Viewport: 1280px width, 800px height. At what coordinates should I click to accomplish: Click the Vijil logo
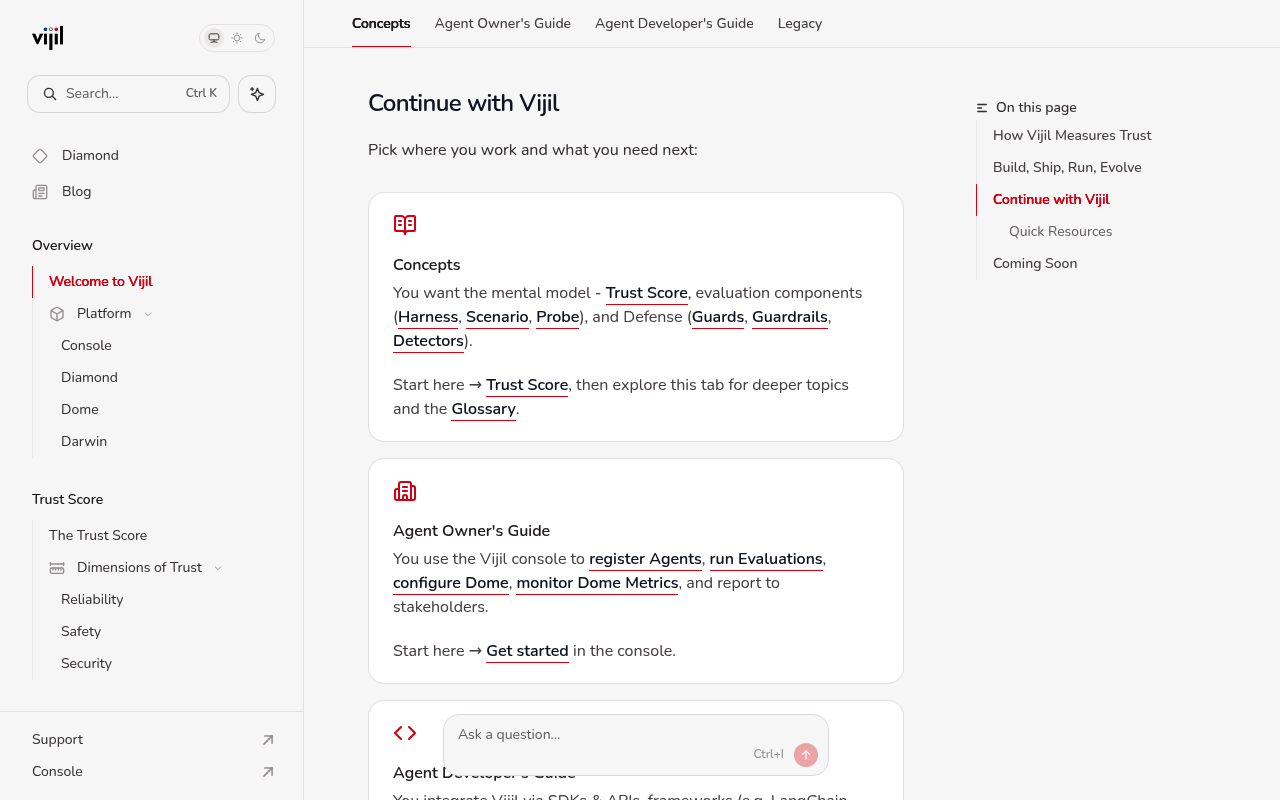pyautogui.click(x=47, y=38)
